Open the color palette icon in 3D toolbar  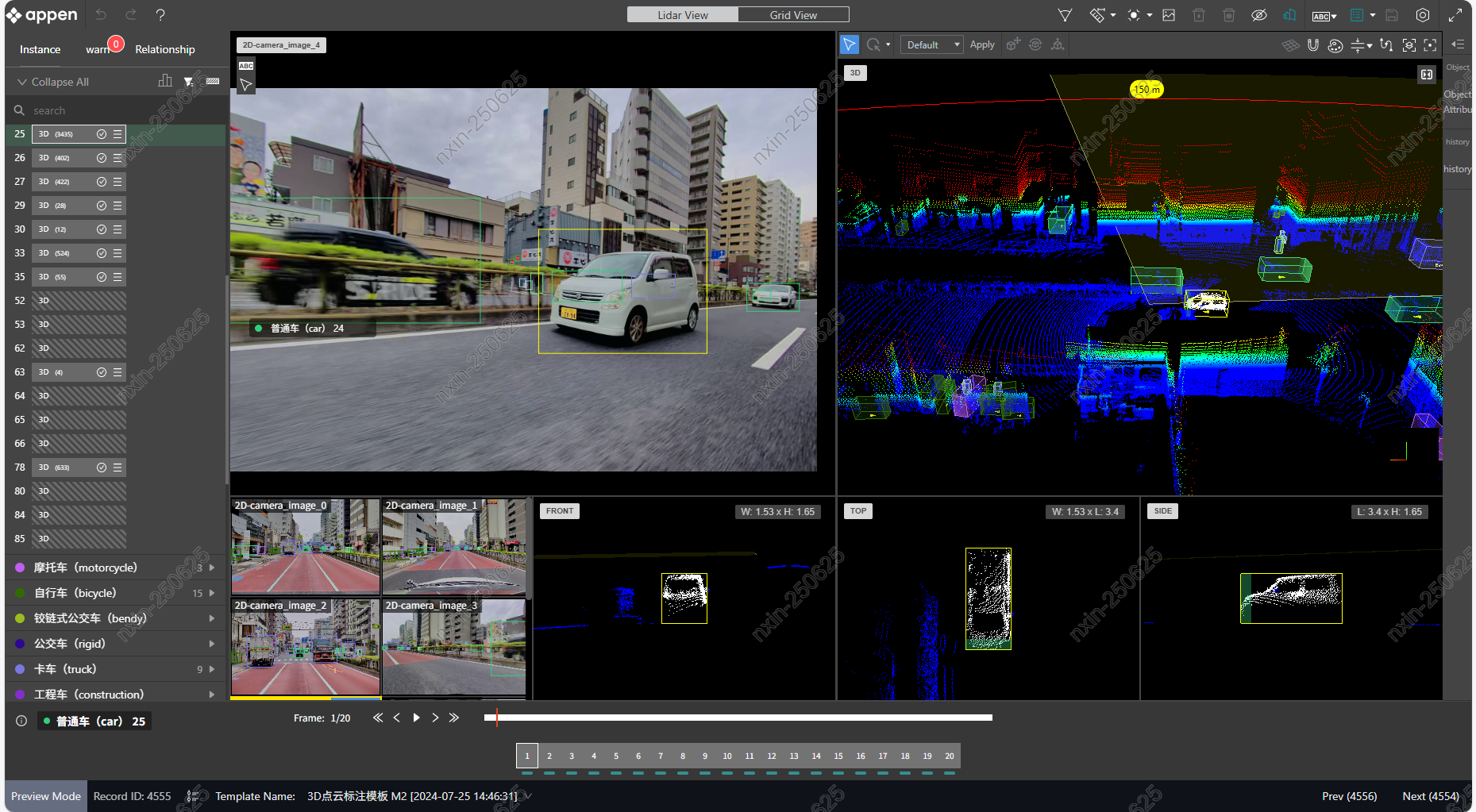coord(1335,45)
